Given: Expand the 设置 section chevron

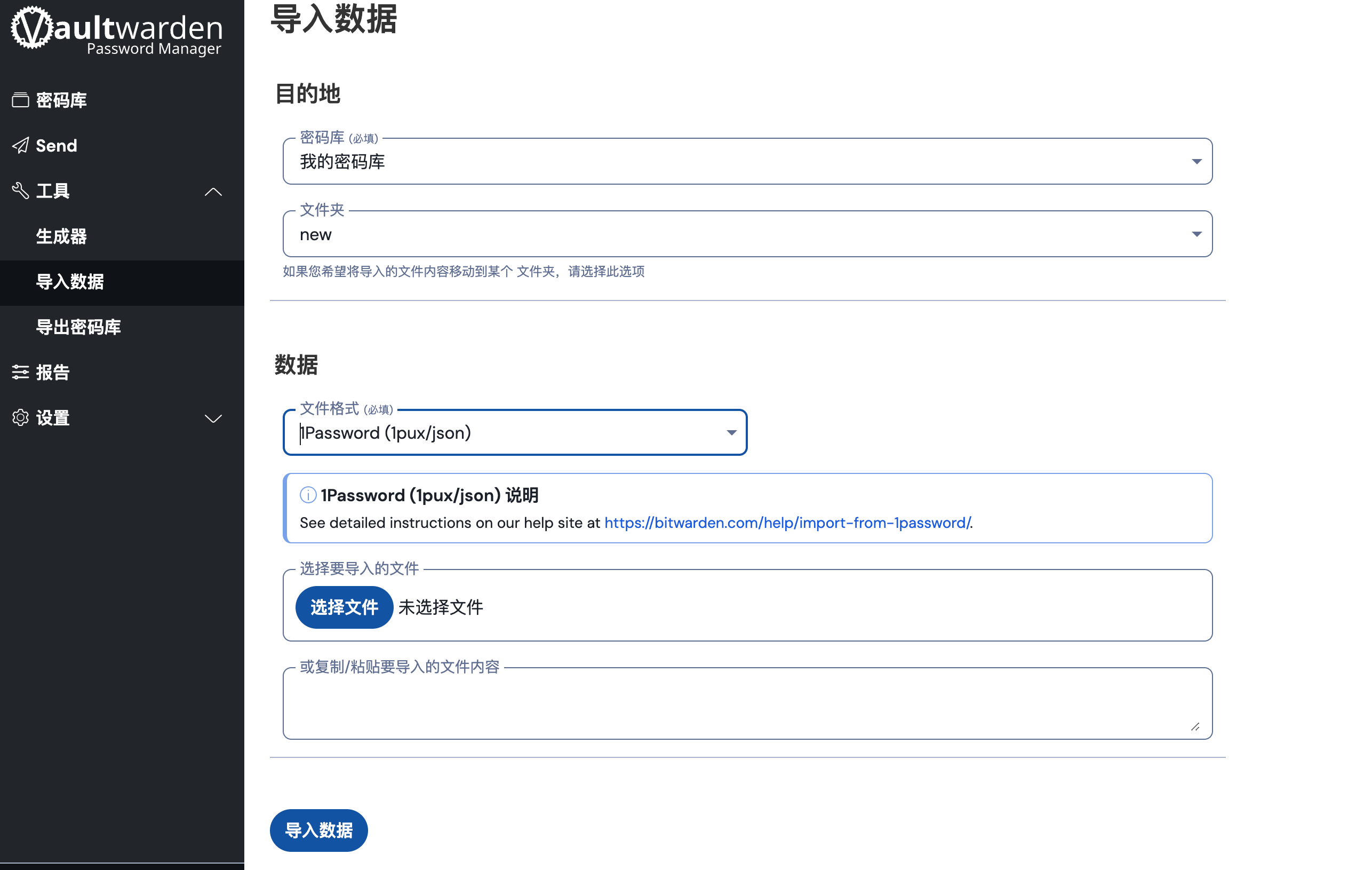Looking at the screenshot, I should pyautogui.click(x=213, y=419).
